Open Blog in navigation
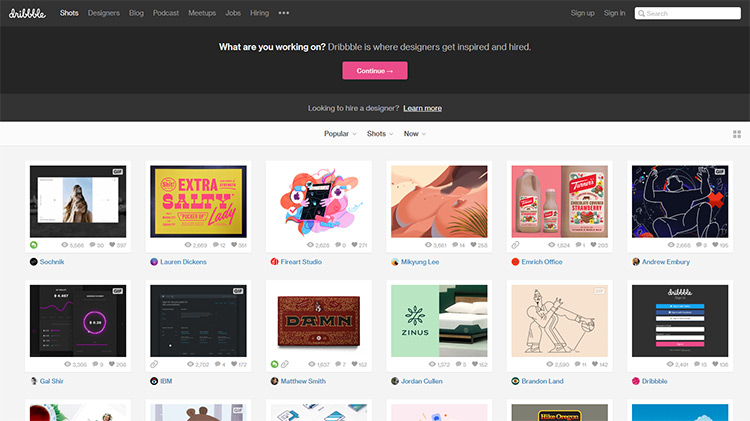This screenshot has width=750, height=421. click(x=136, y=13)
